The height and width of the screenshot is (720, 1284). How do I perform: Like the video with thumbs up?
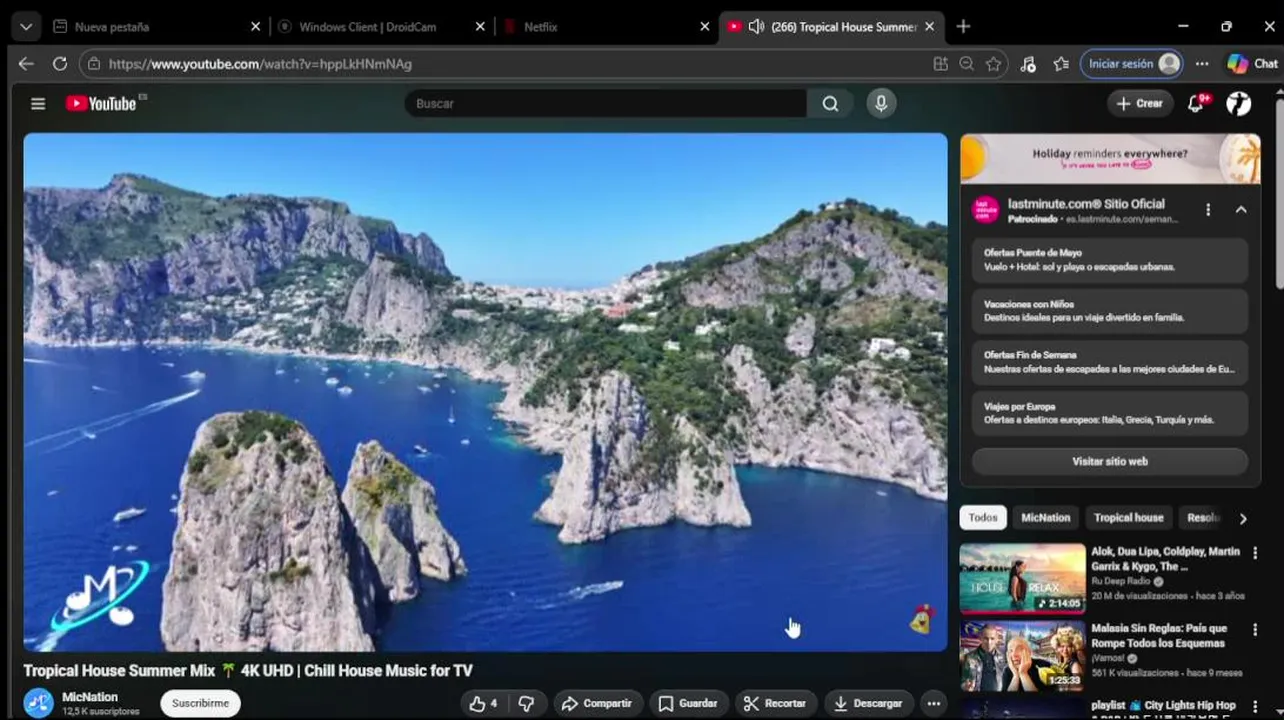(x=483, y=703)
